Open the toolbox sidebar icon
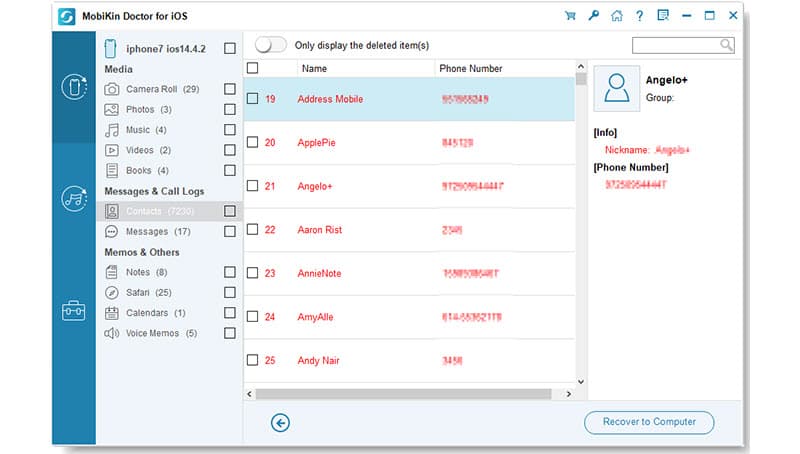The width and height of the screenshot is (800, 454). point(73,310)
